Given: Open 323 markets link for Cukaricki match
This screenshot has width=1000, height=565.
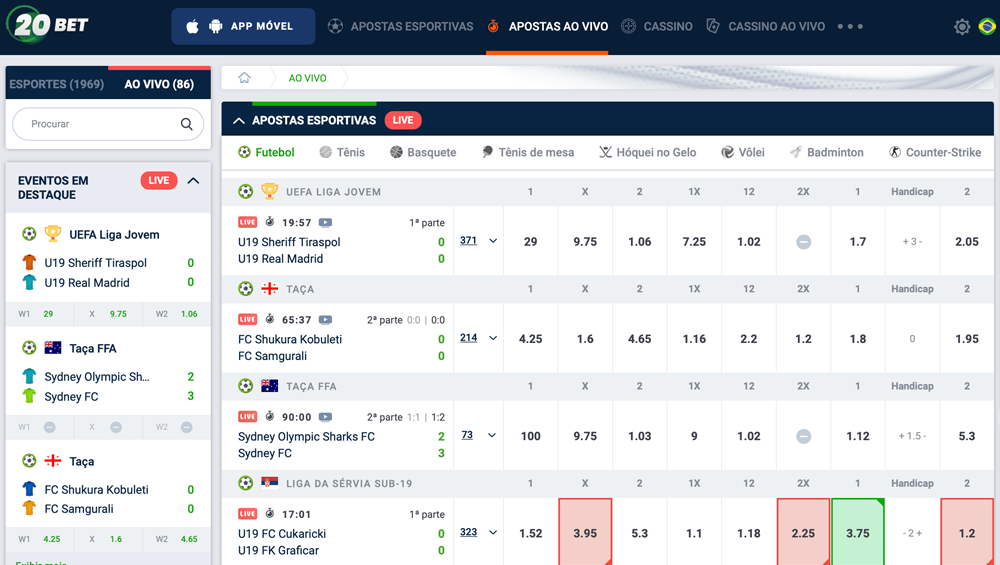Looking at the screenshot, I should [x=469, y=532].
